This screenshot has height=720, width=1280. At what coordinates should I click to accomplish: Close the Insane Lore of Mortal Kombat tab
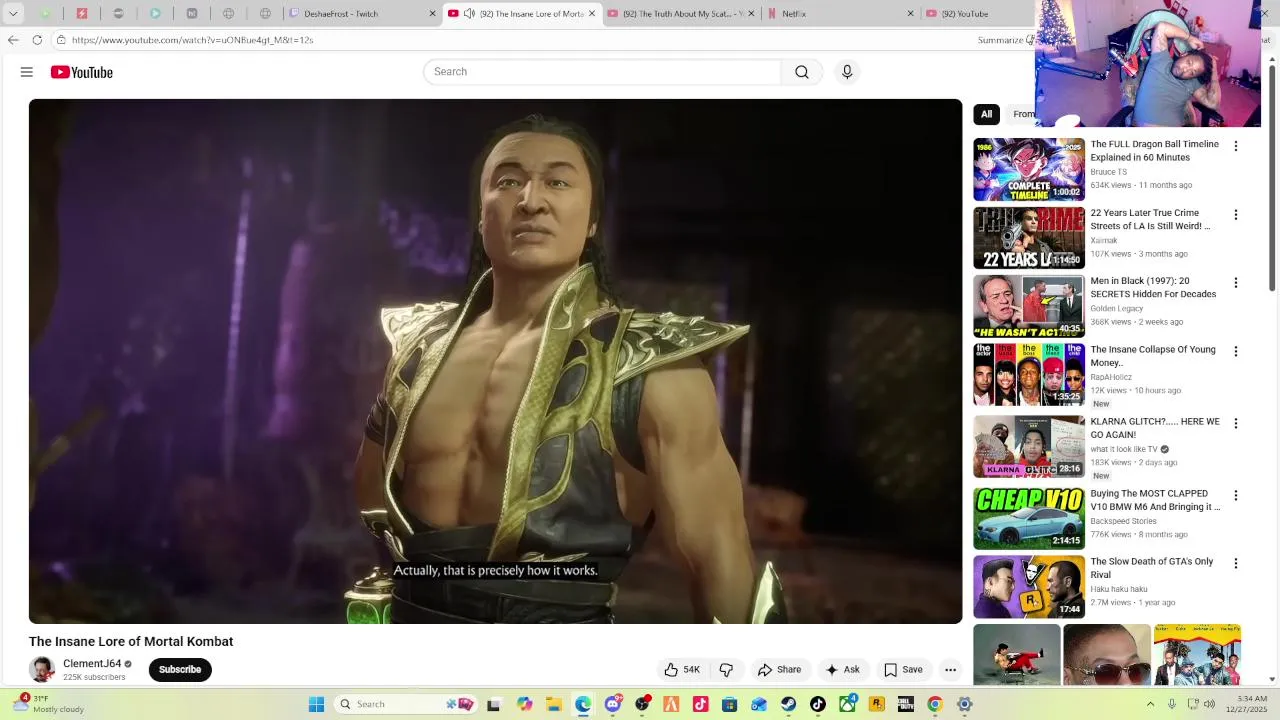coord(592,14)
